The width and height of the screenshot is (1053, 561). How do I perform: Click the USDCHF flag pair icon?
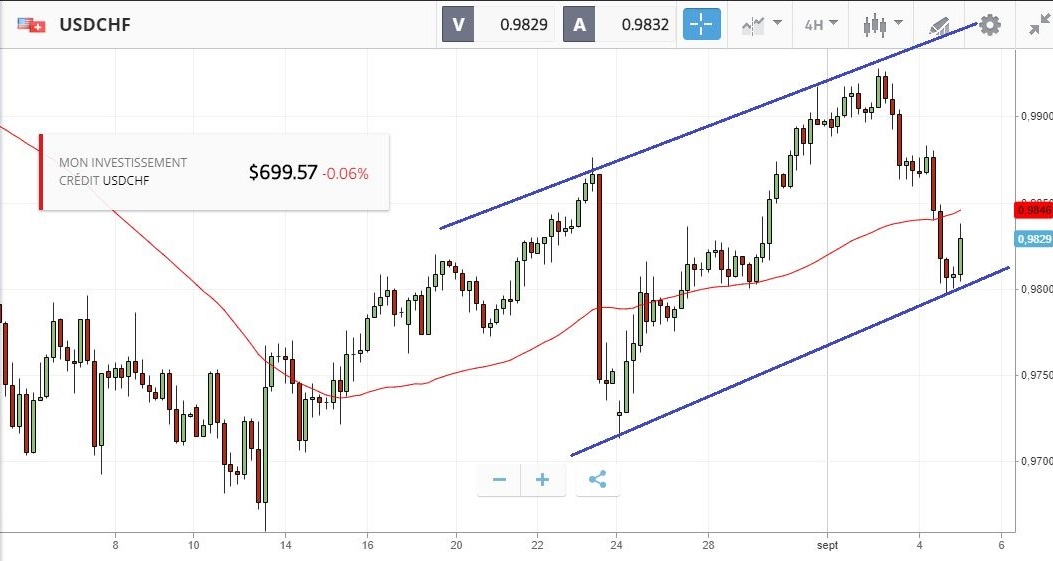point(31,25)
